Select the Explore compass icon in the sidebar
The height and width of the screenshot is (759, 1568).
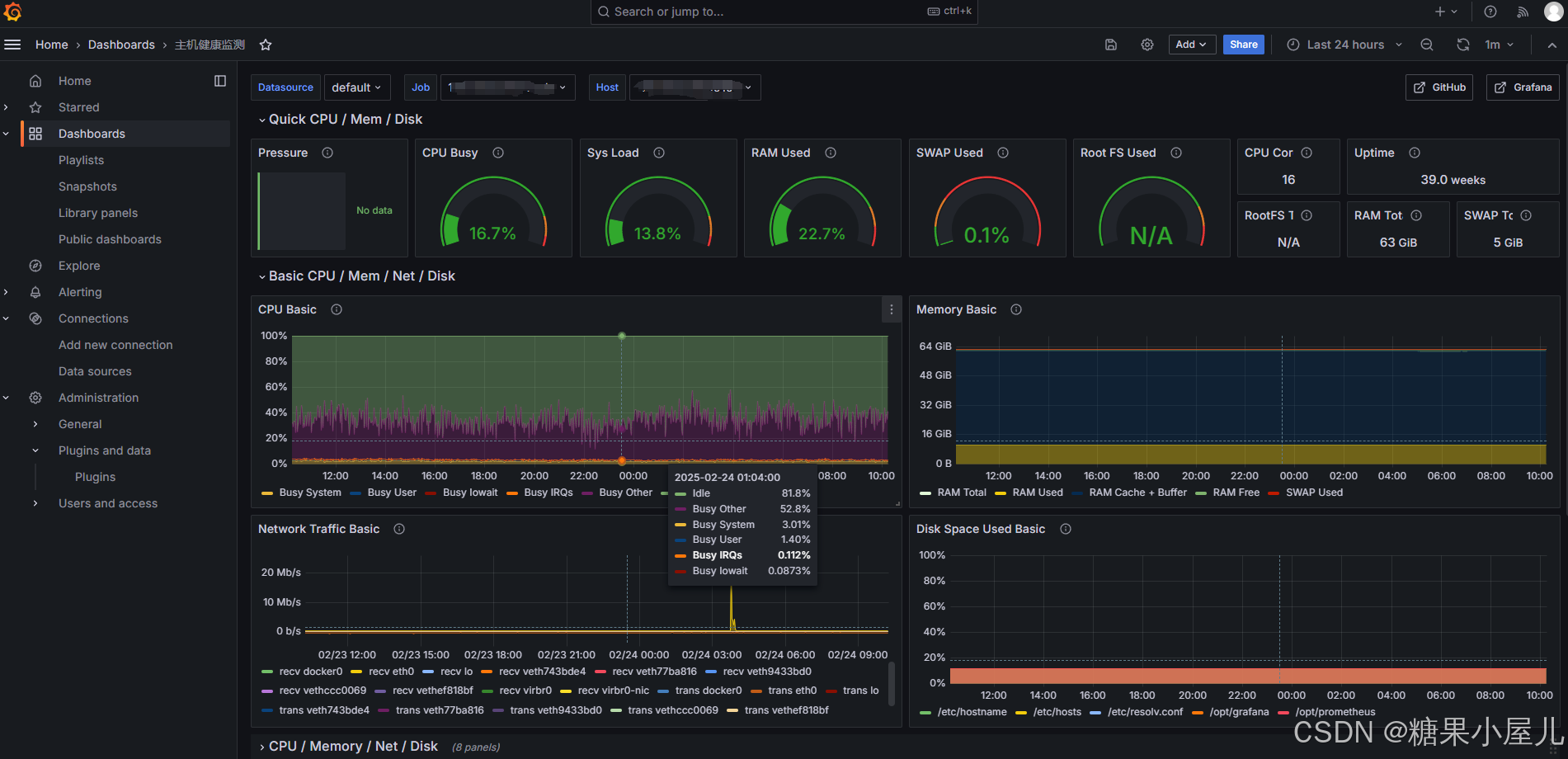(x=35, y=265)
